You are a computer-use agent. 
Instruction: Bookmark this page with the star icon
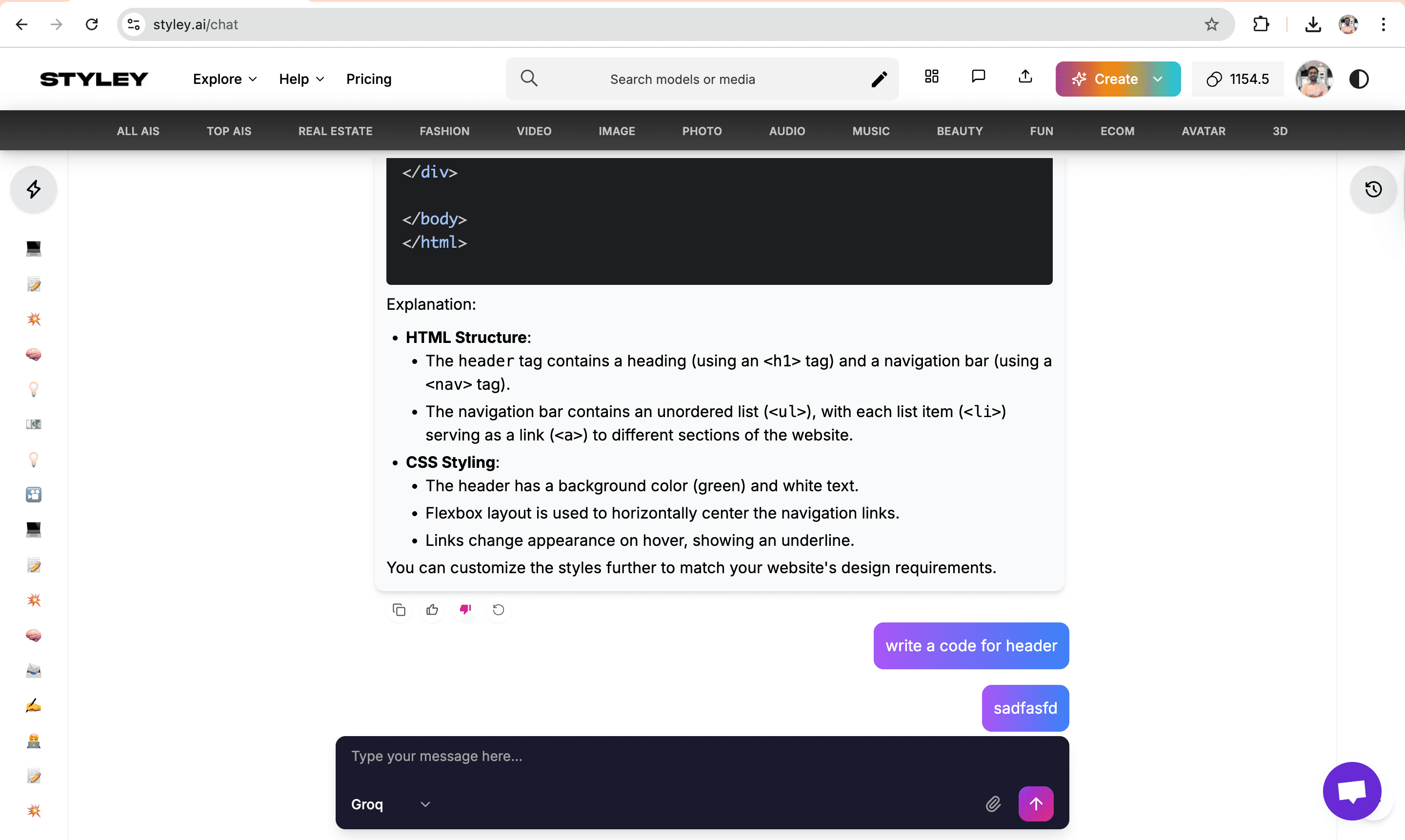click(1211, 24)
